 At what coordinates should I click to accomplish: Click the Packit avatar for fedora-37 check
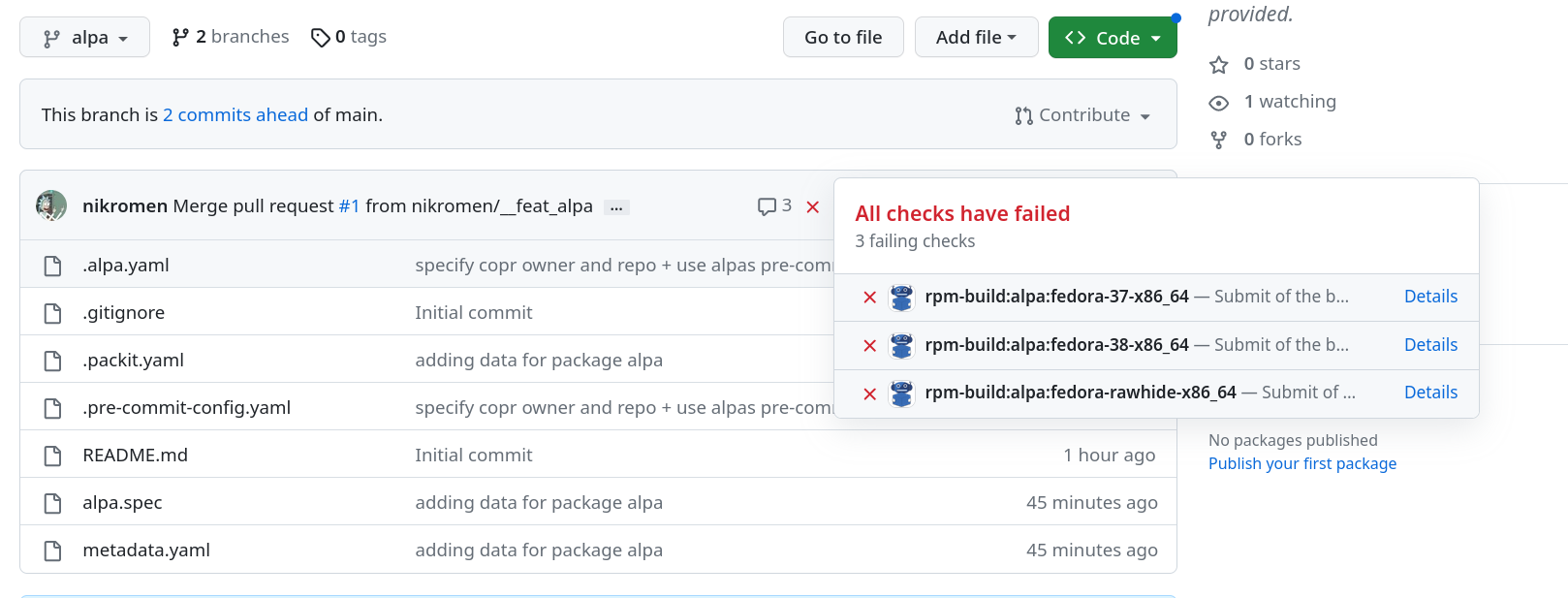(x=902, y=298)
